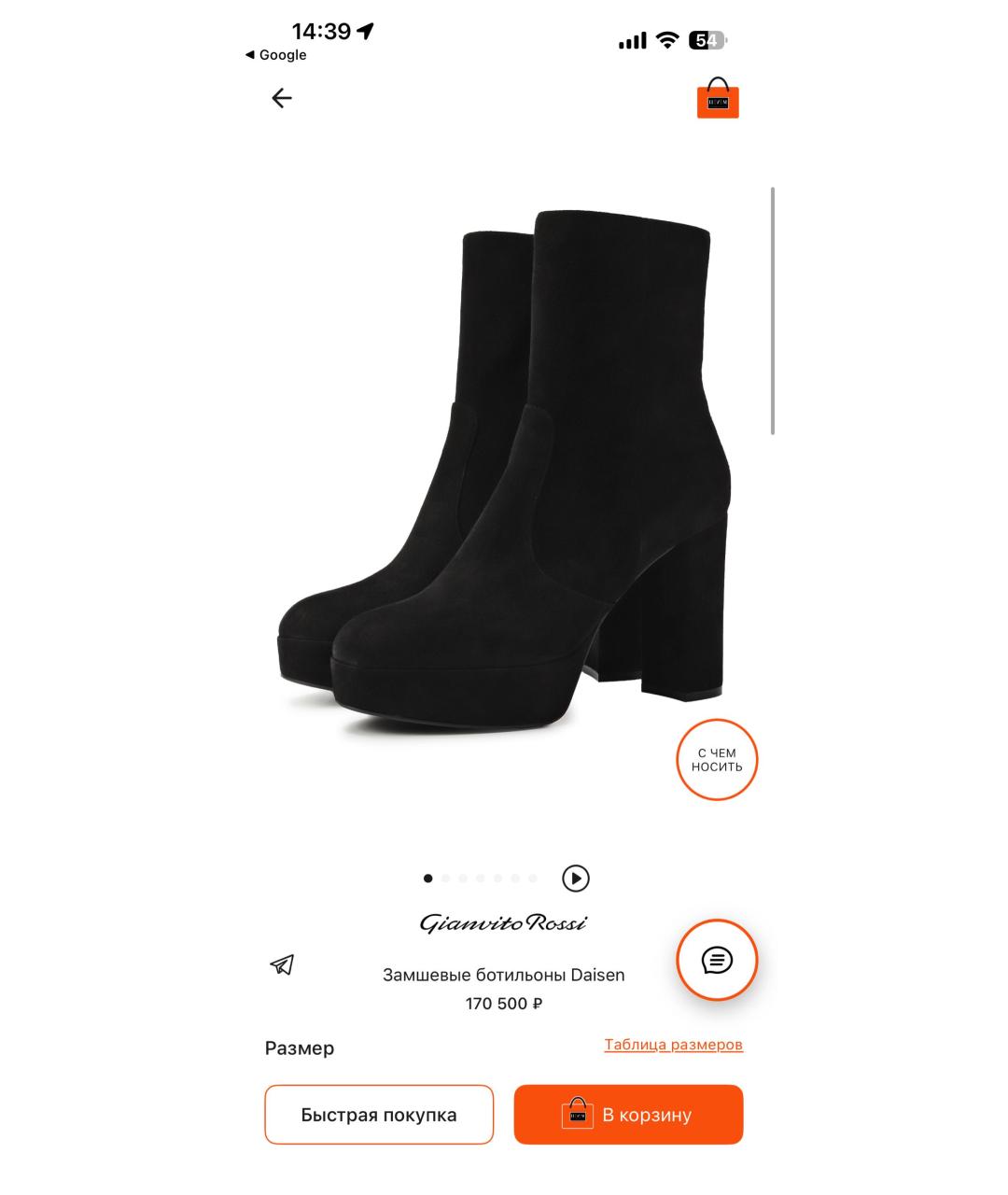Select the last image pagination dot
1008x1195 pixels.
click(533, 879)
